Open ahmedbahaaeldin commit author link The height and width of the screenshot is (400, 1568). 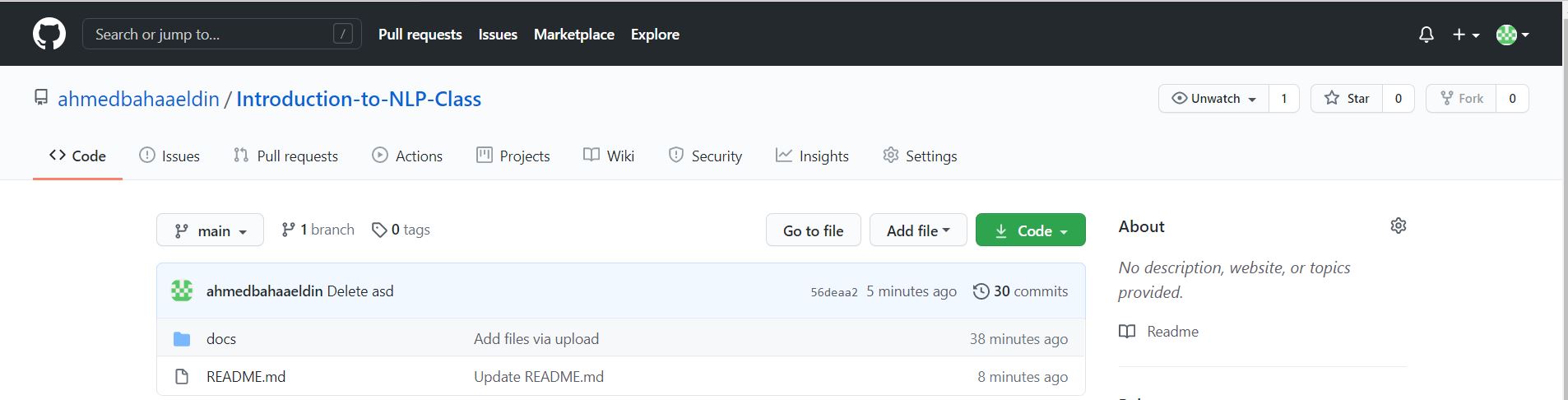[x=264, y=291]
